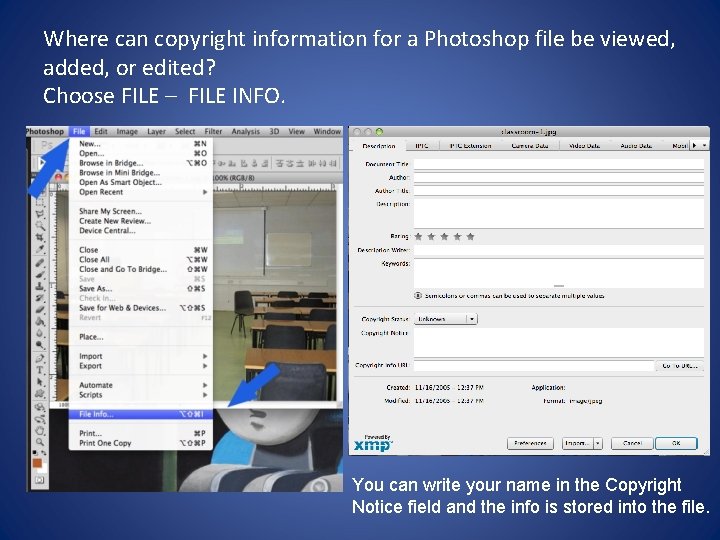Select the History Brush tool

[x=40, y=298]
